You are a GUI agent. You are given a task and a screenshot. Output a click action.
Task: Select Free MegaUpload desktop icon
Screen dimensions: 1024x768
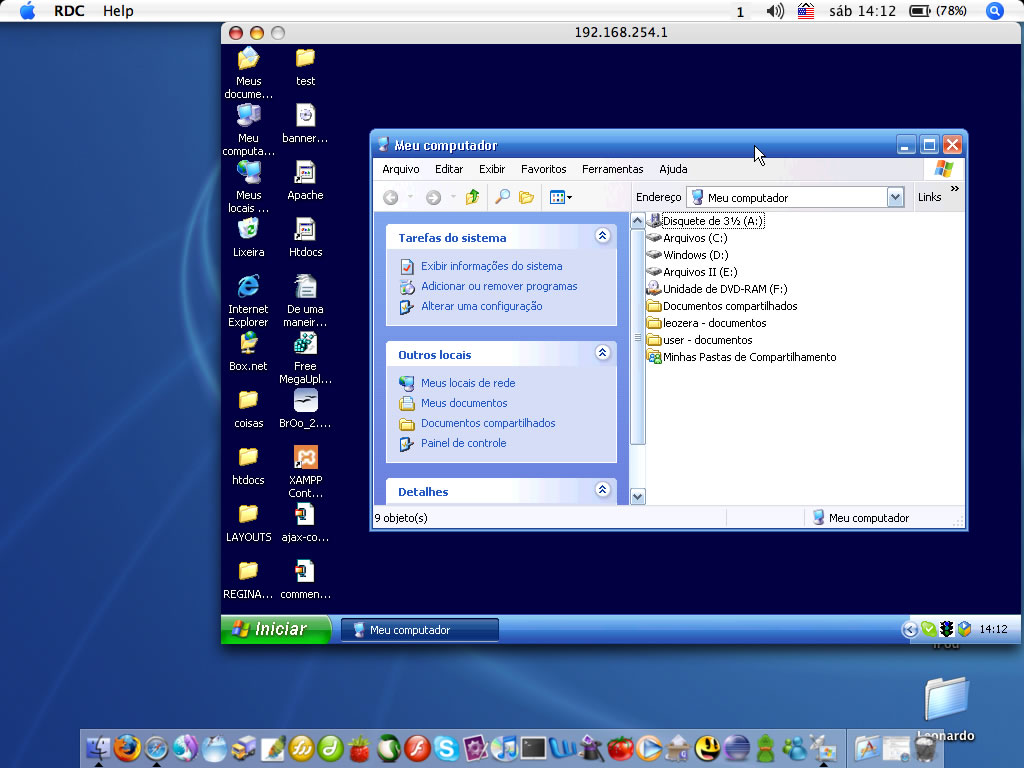click(x=305, y=357)
